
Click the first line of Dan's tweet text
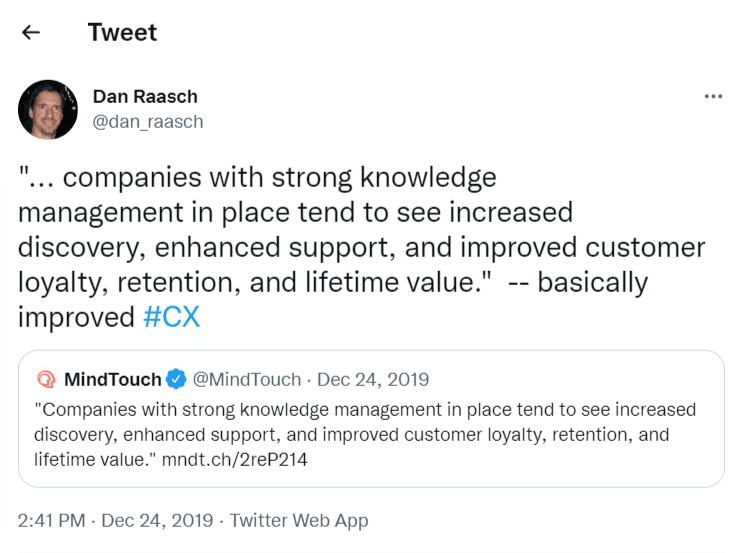(x=258, y=178)
